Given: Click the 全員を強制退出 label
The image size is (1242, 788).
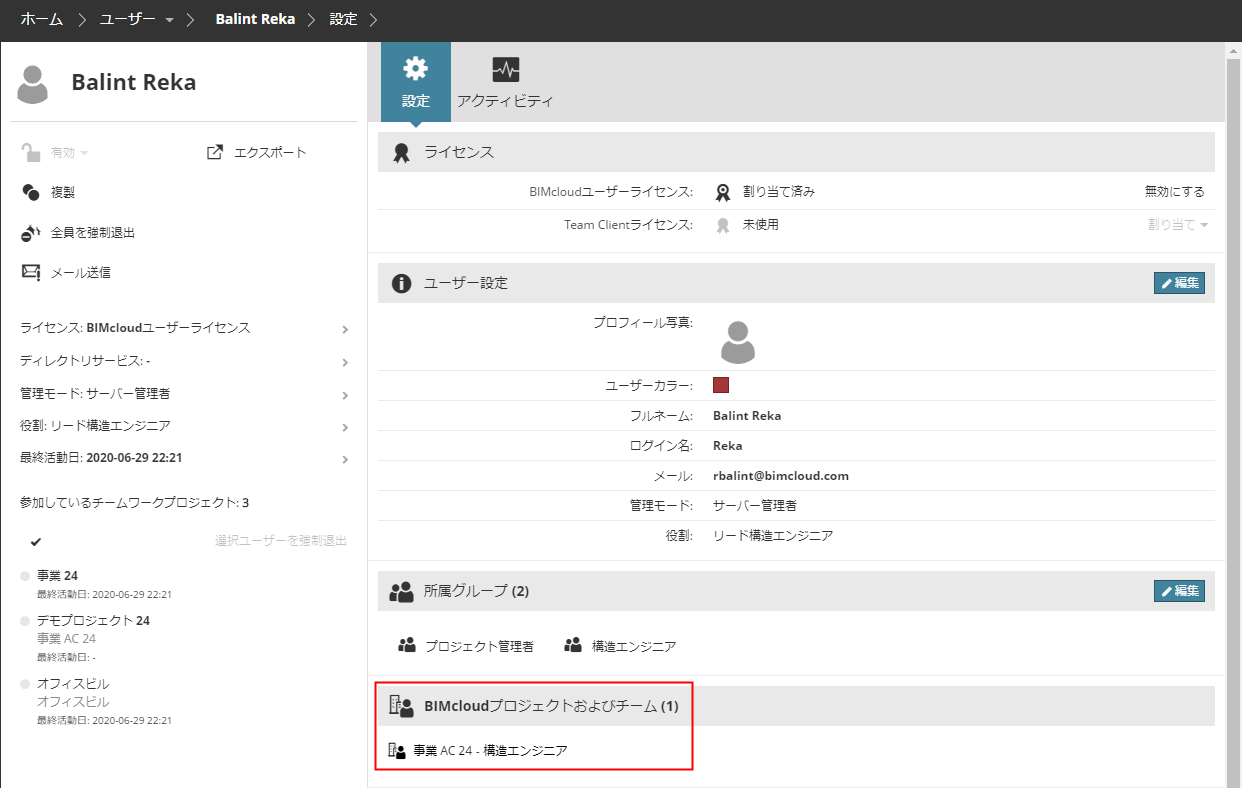Looking at the screenshot, I should (x=93, y=233).
